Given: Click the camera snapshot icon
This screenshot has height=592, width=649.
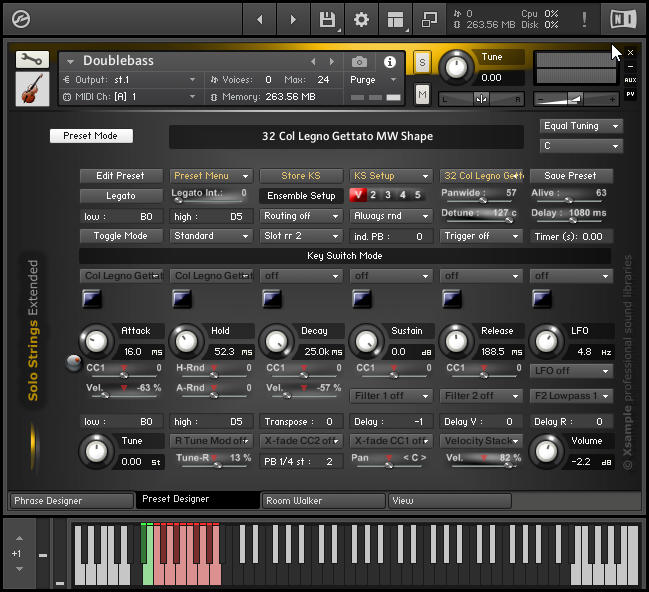Looking at the screenshot, I should coord(359,62).
